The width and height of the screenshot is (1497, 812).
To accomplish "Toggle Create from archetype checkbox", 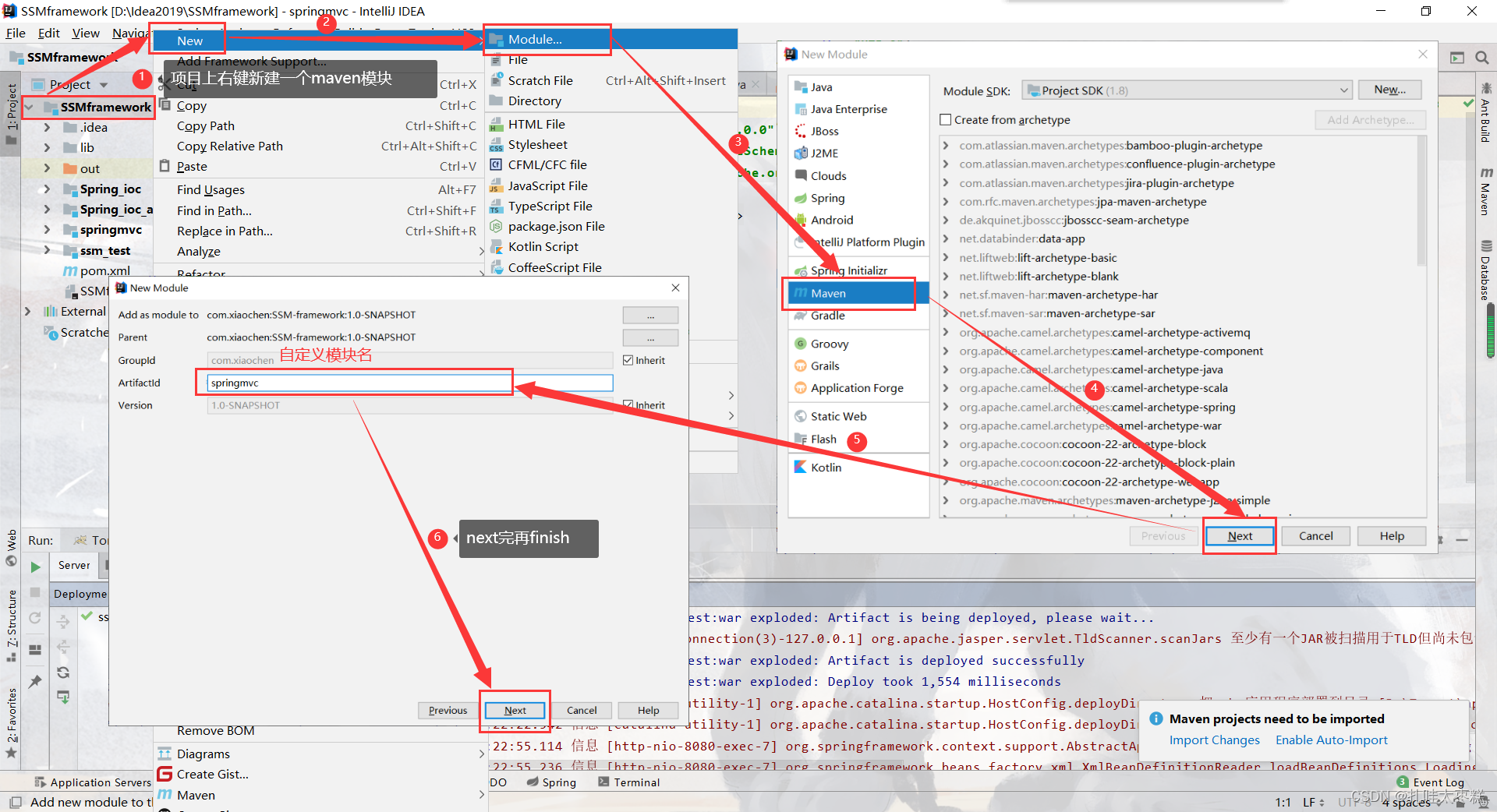I will coord(946,120).
